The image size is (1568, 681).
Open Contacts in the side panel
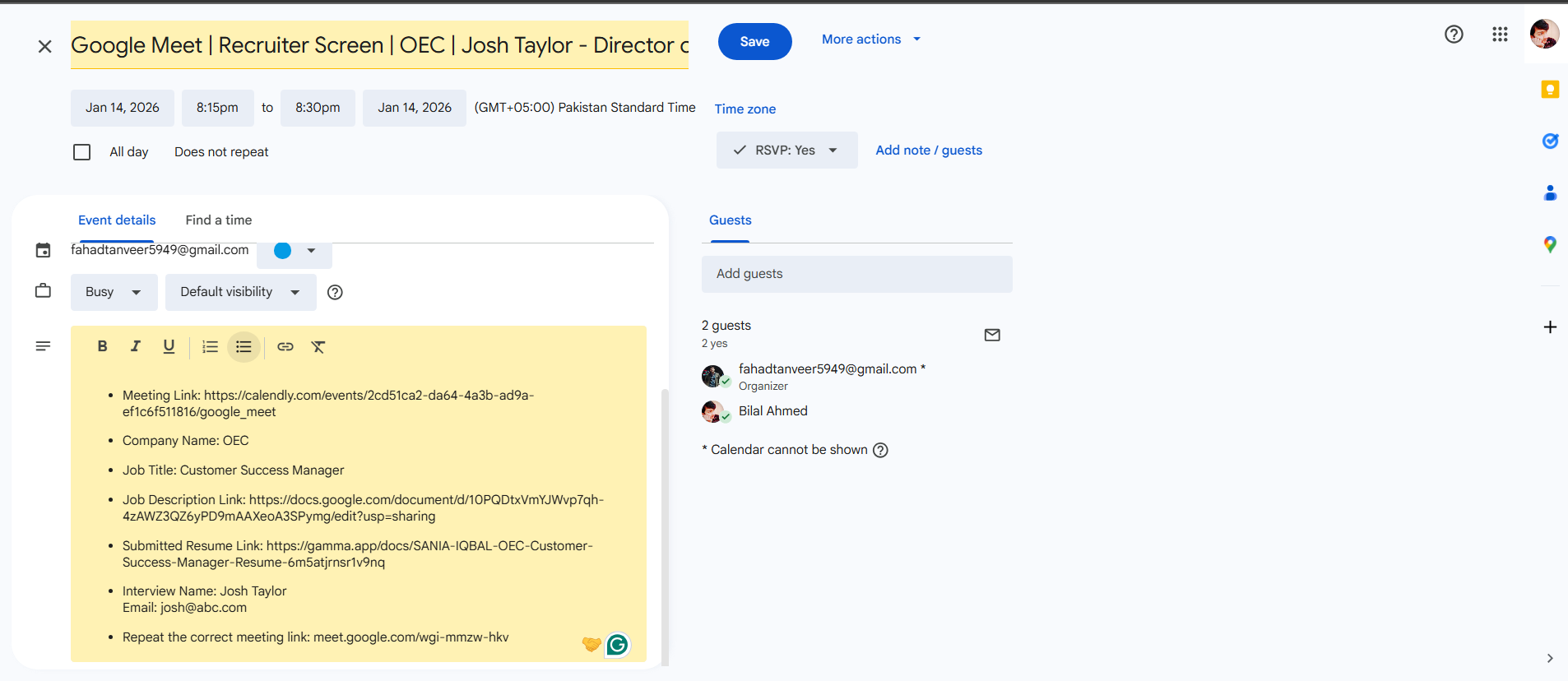[x=1550, y=192]
